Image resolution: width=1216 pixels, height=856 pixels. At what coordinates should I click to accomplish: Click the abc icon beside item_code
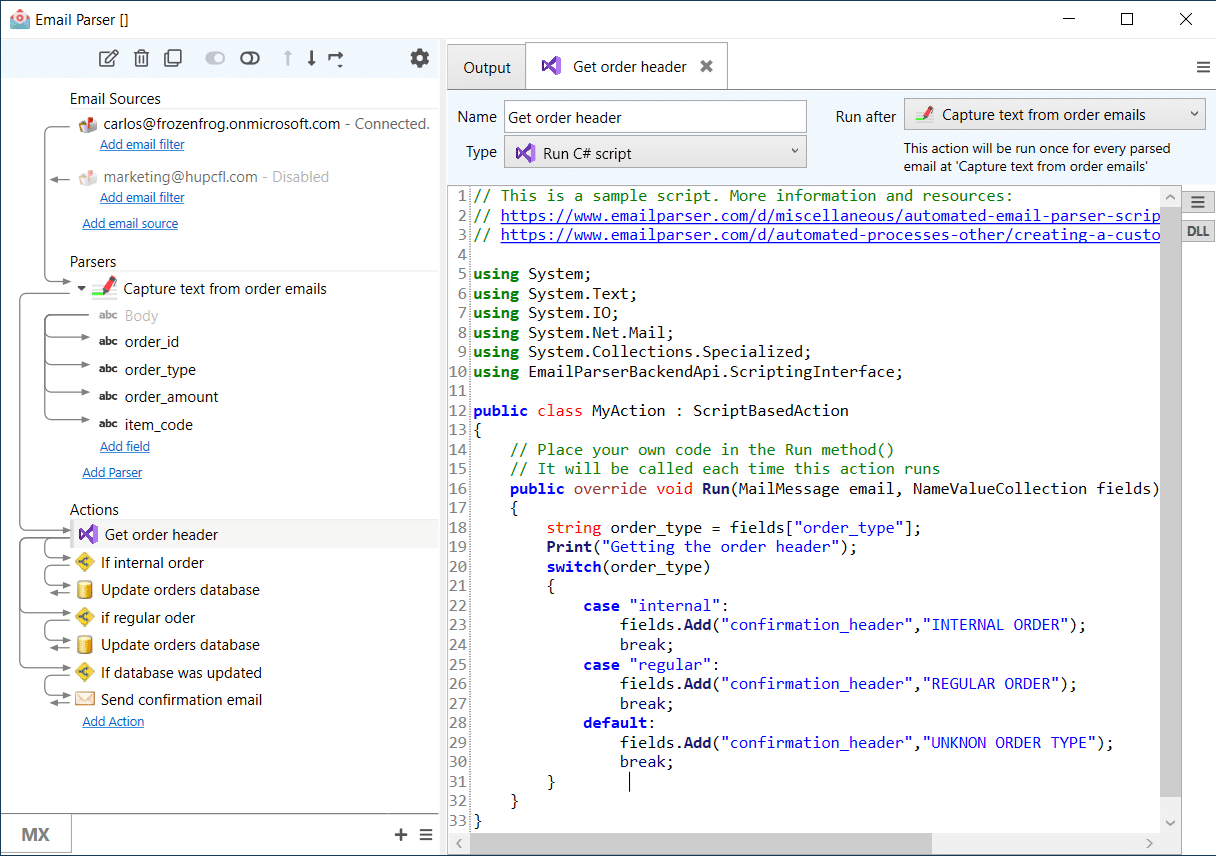(x=108, y=424)
